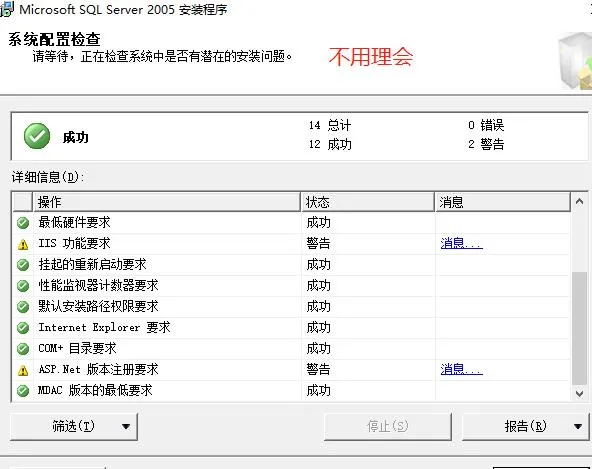
Task: Open 消息 link for IIS 功能要求
Action: pos(461,243)
